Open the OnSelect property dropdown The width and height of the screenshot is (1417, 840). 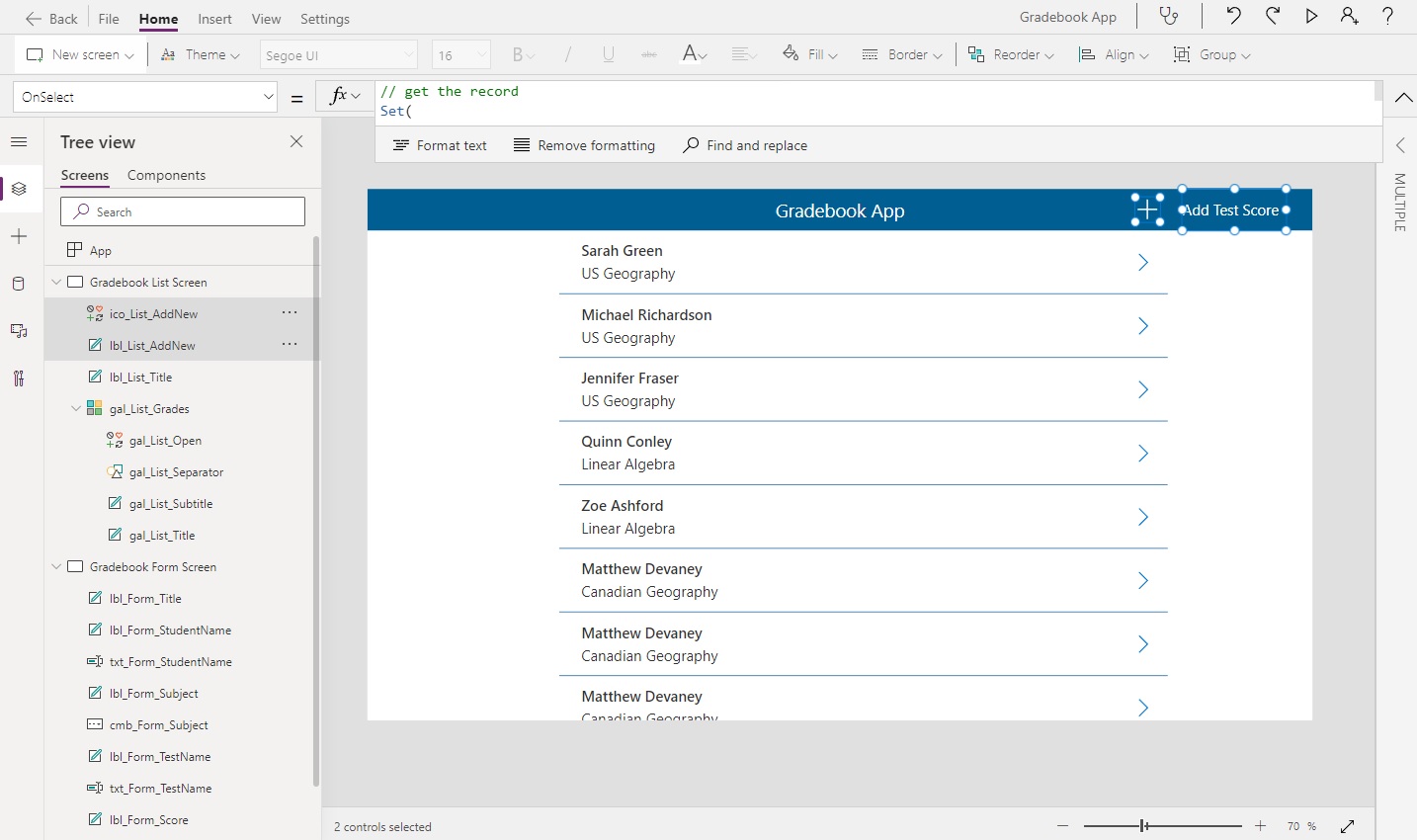point(267,96)
